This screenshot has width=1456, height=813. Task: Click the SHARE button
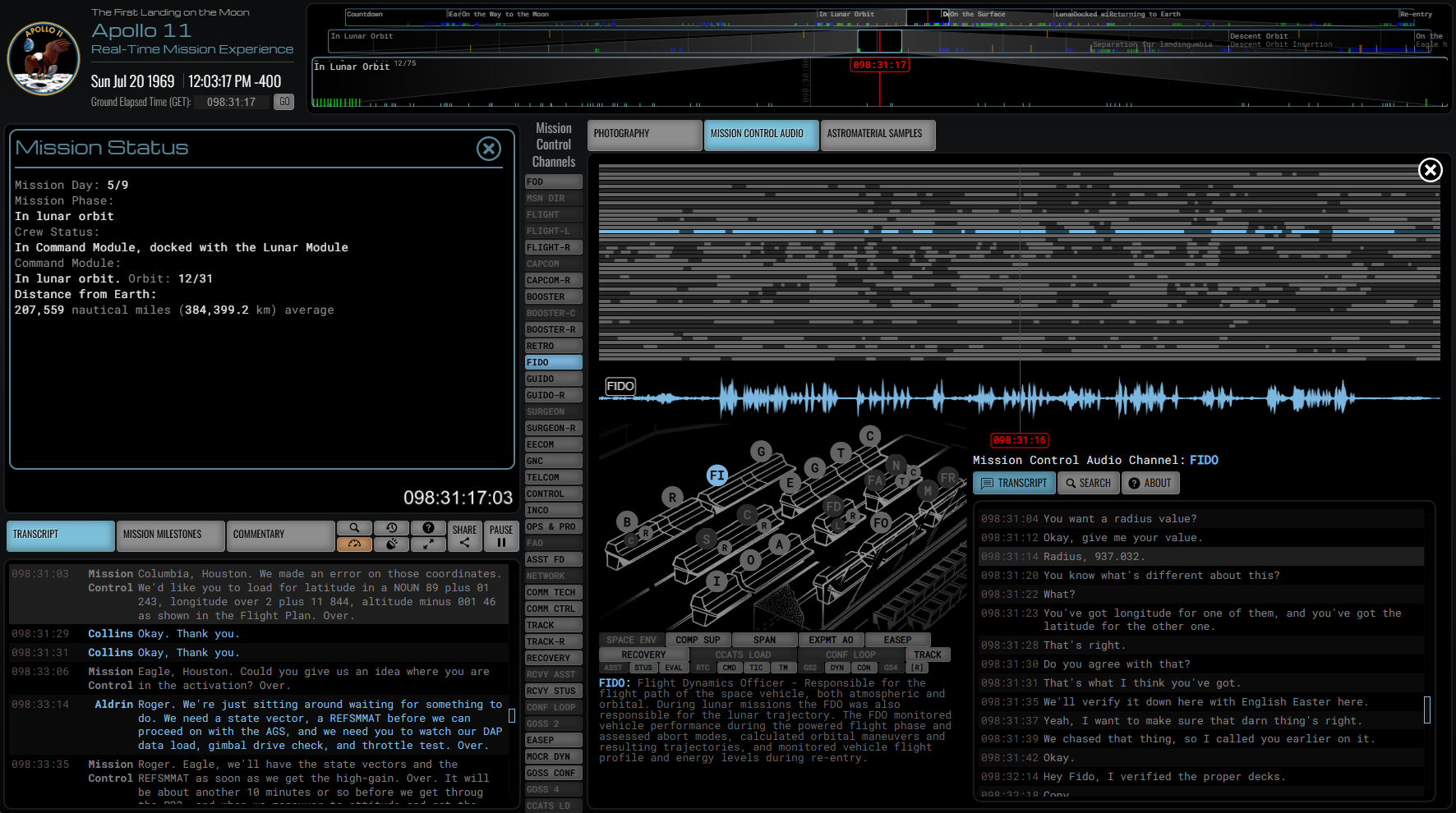[x=464, y=535]
